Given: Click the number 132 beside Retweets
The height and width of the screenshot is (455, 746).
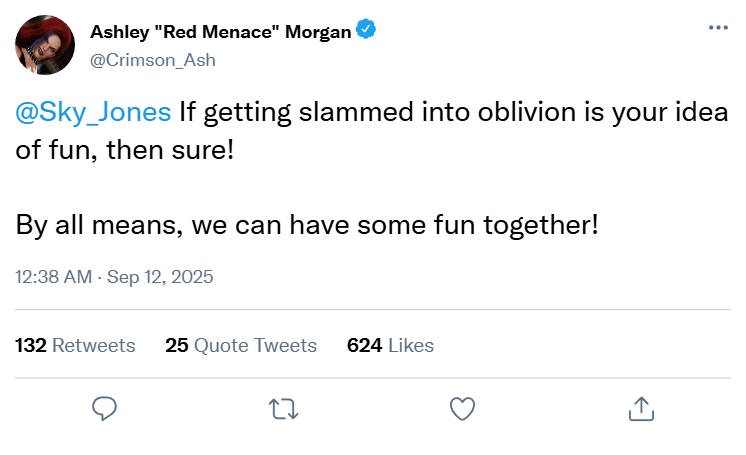Looking at the screenshot, I should point(31,345).
